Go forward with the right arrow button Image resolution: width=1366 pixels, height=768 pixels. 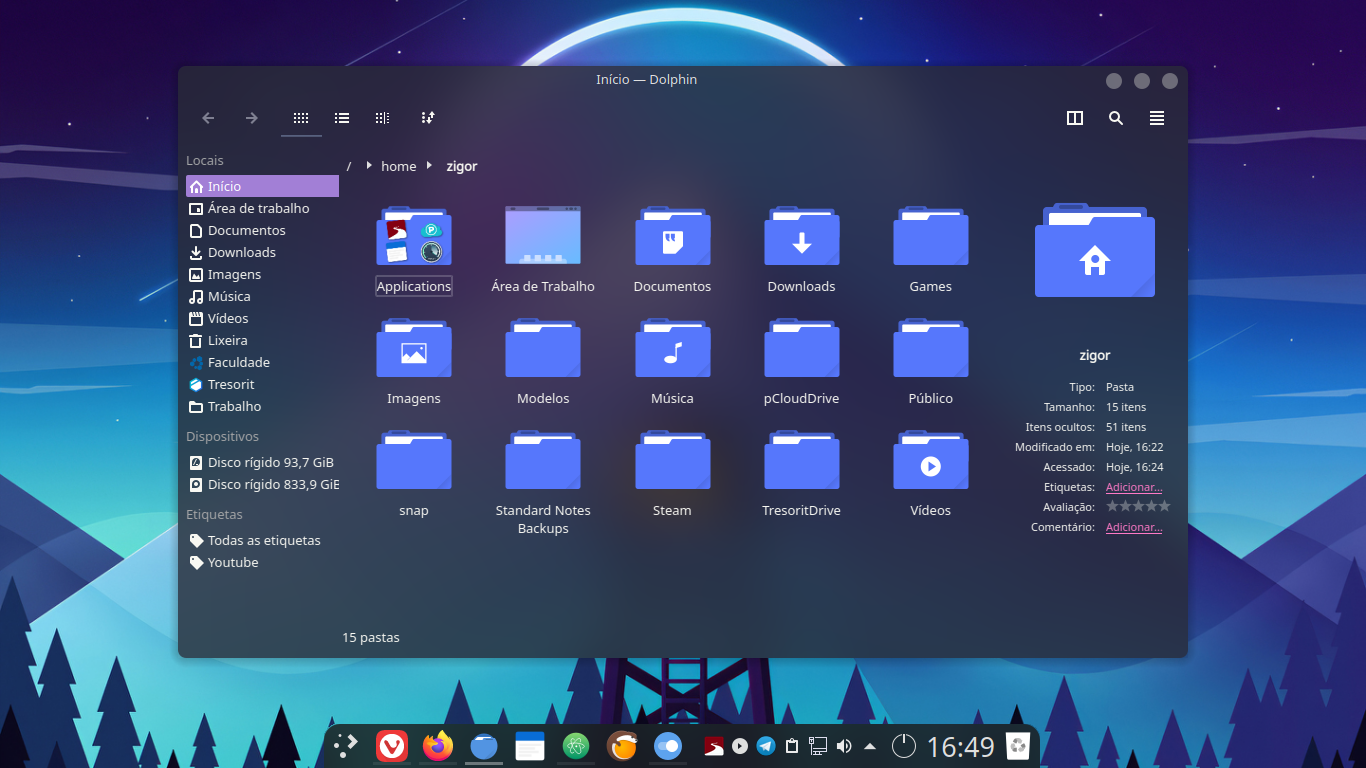tap(252, 118)
